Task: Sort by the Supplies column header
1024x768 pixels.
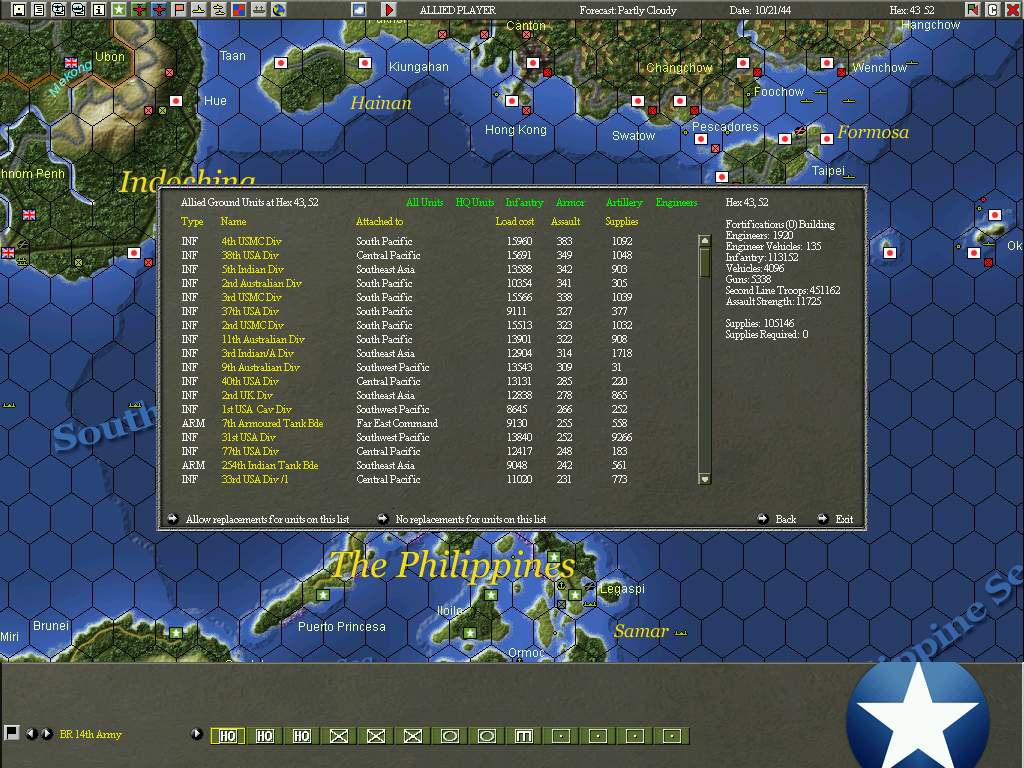Action: point(622,221)
